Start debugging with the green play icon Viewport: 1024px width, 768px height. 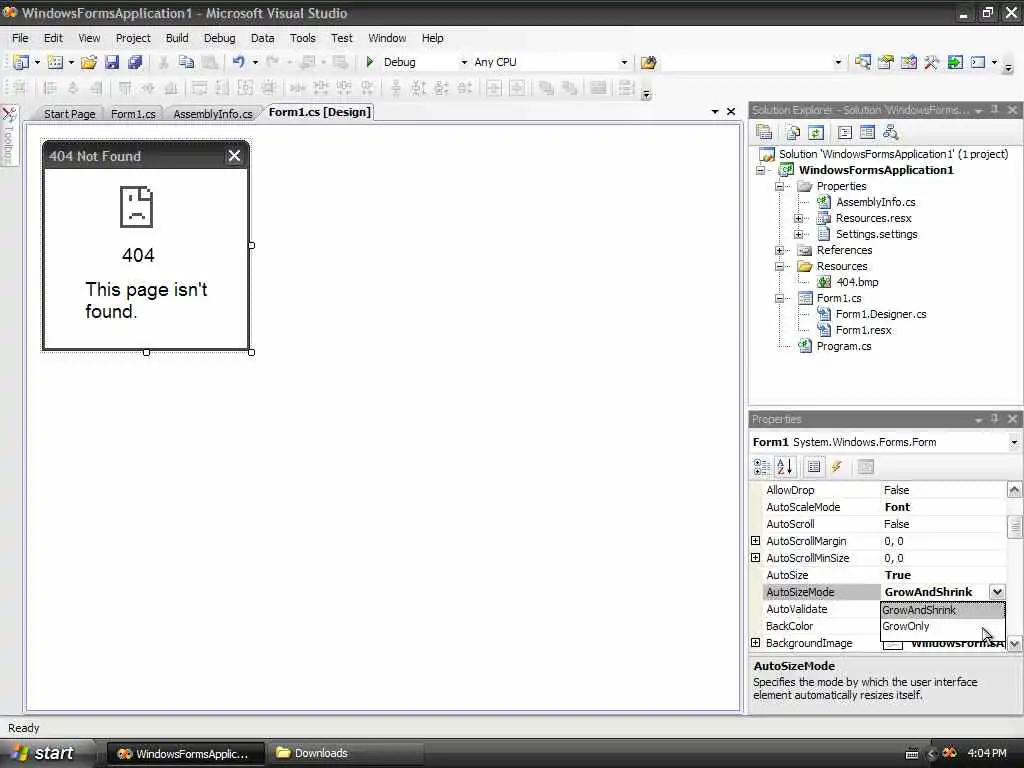tap(370, 62)
